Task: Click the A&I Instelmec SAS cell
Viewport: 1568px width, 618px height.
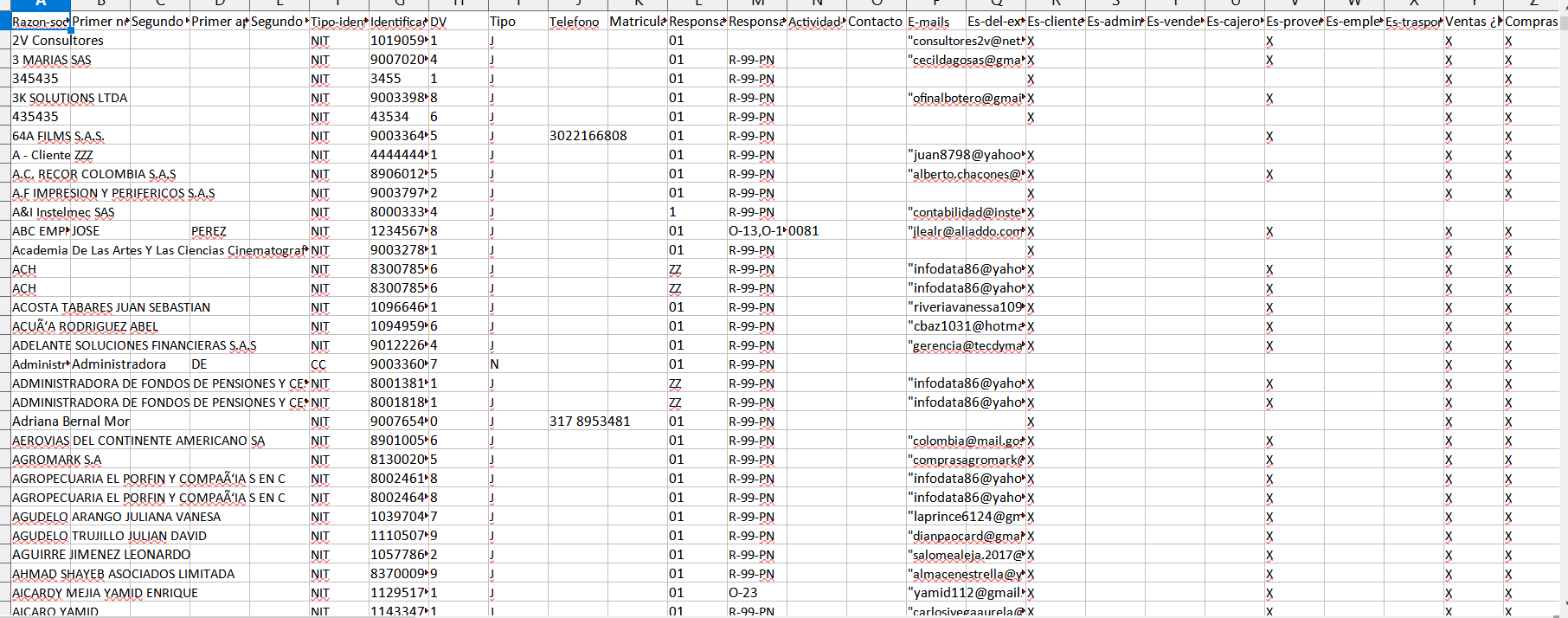Action: [x=41, y=212]
